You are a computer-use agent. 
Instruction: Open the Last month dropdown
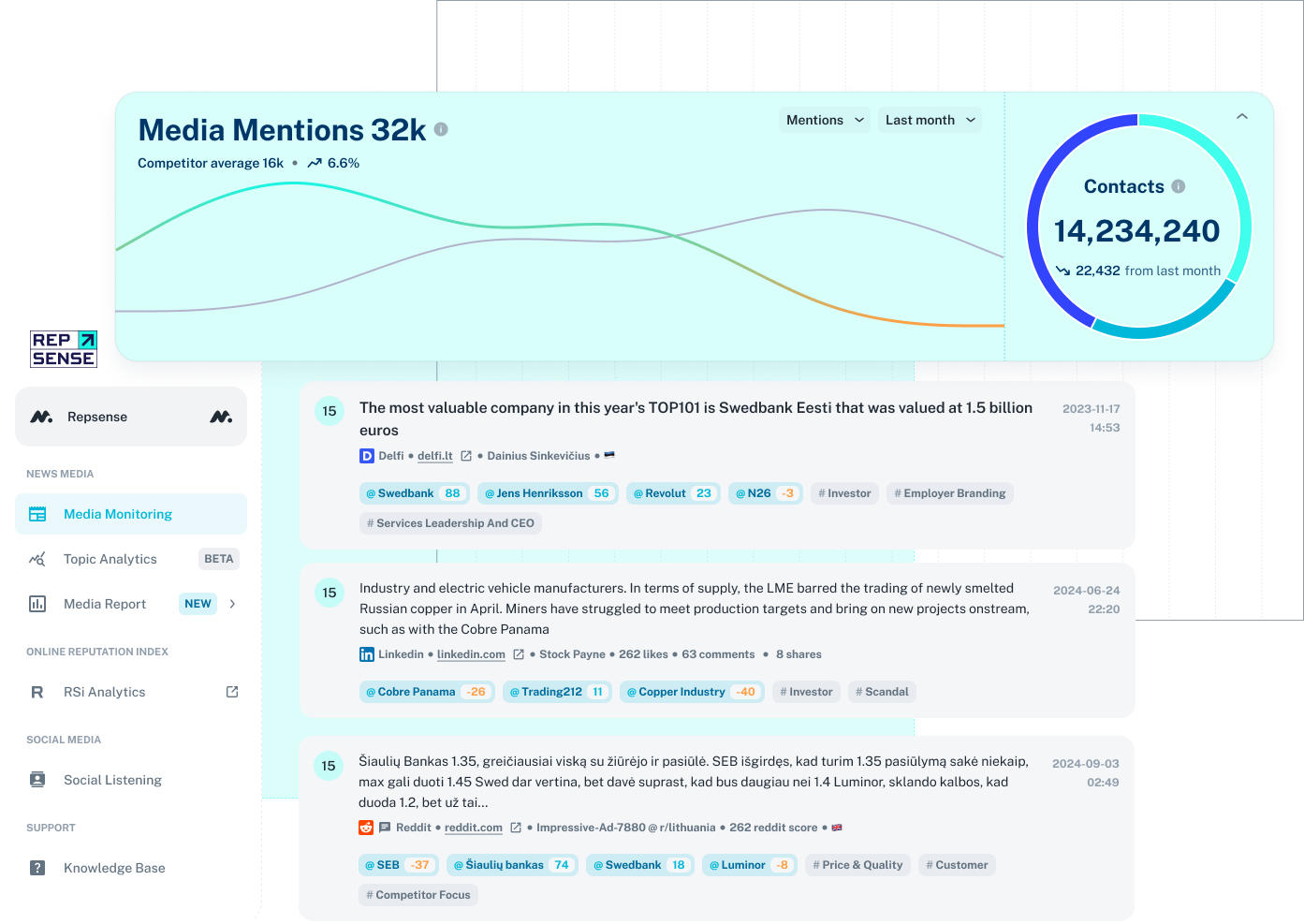(930, 120)
